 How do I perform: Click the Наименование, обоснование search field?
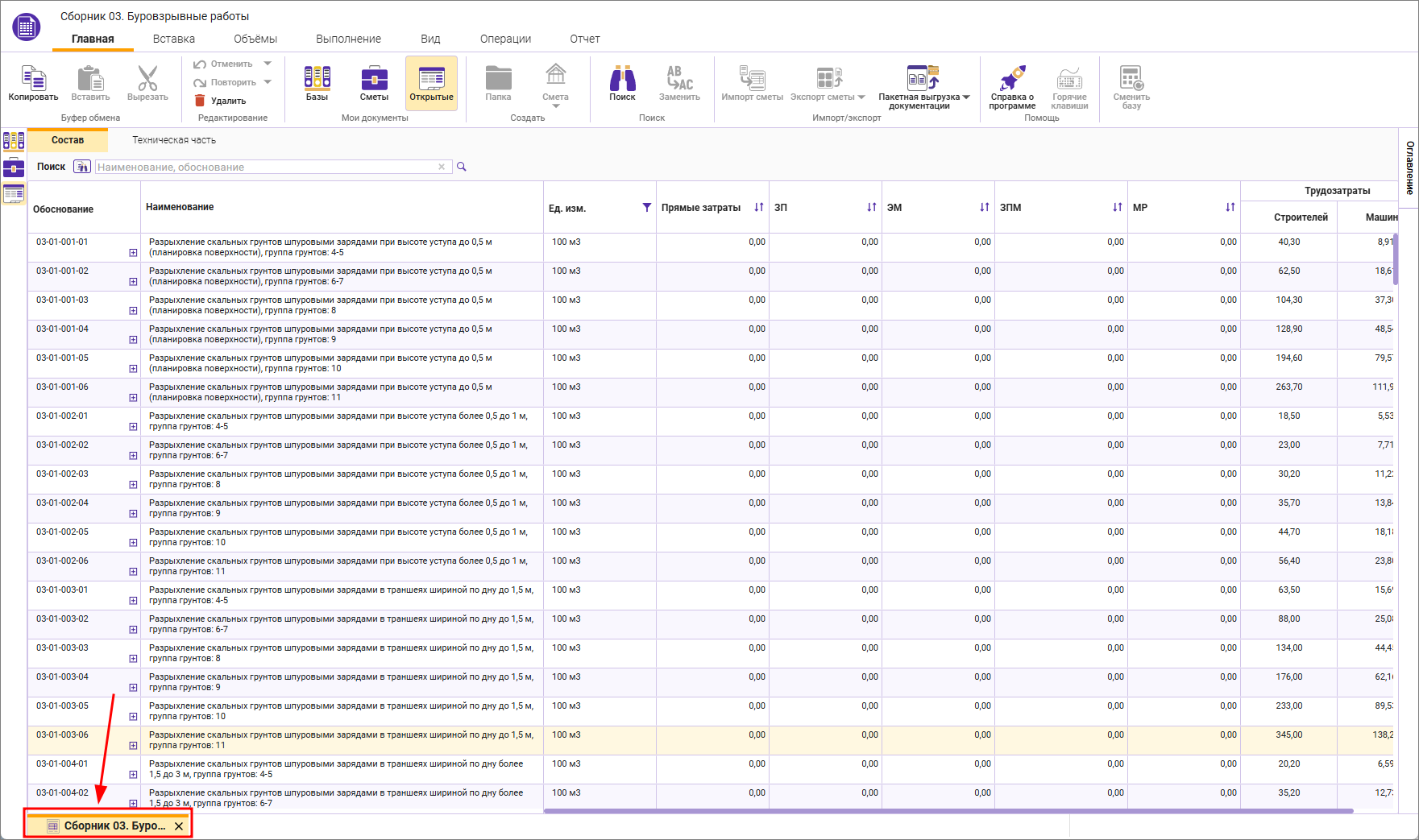[x=266, y=167]
